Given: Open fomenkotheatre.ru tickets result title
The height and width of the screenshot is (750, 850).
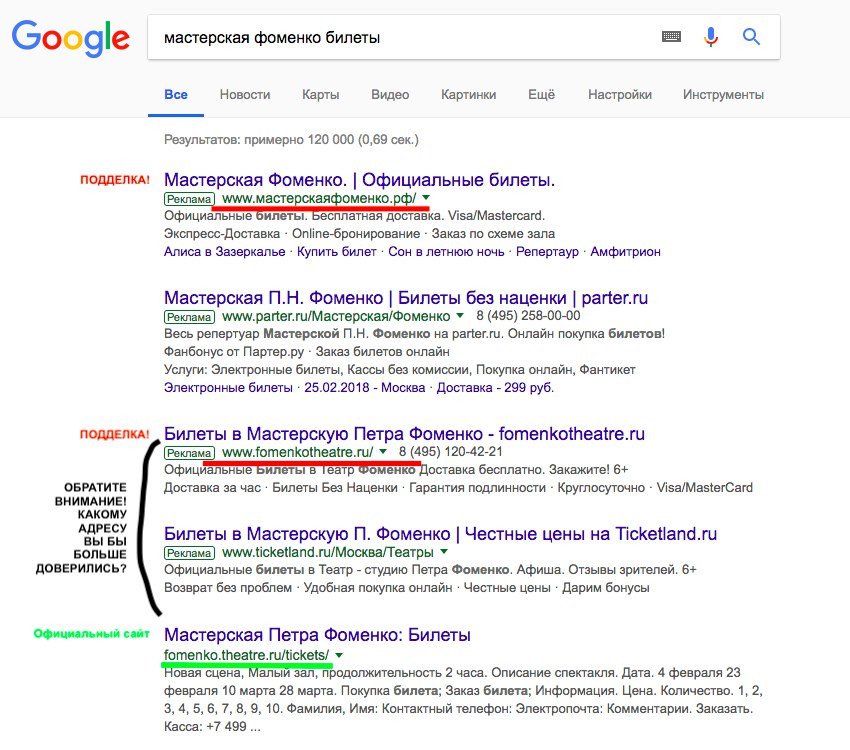Looking at the screenshot, I should [404, 434].
